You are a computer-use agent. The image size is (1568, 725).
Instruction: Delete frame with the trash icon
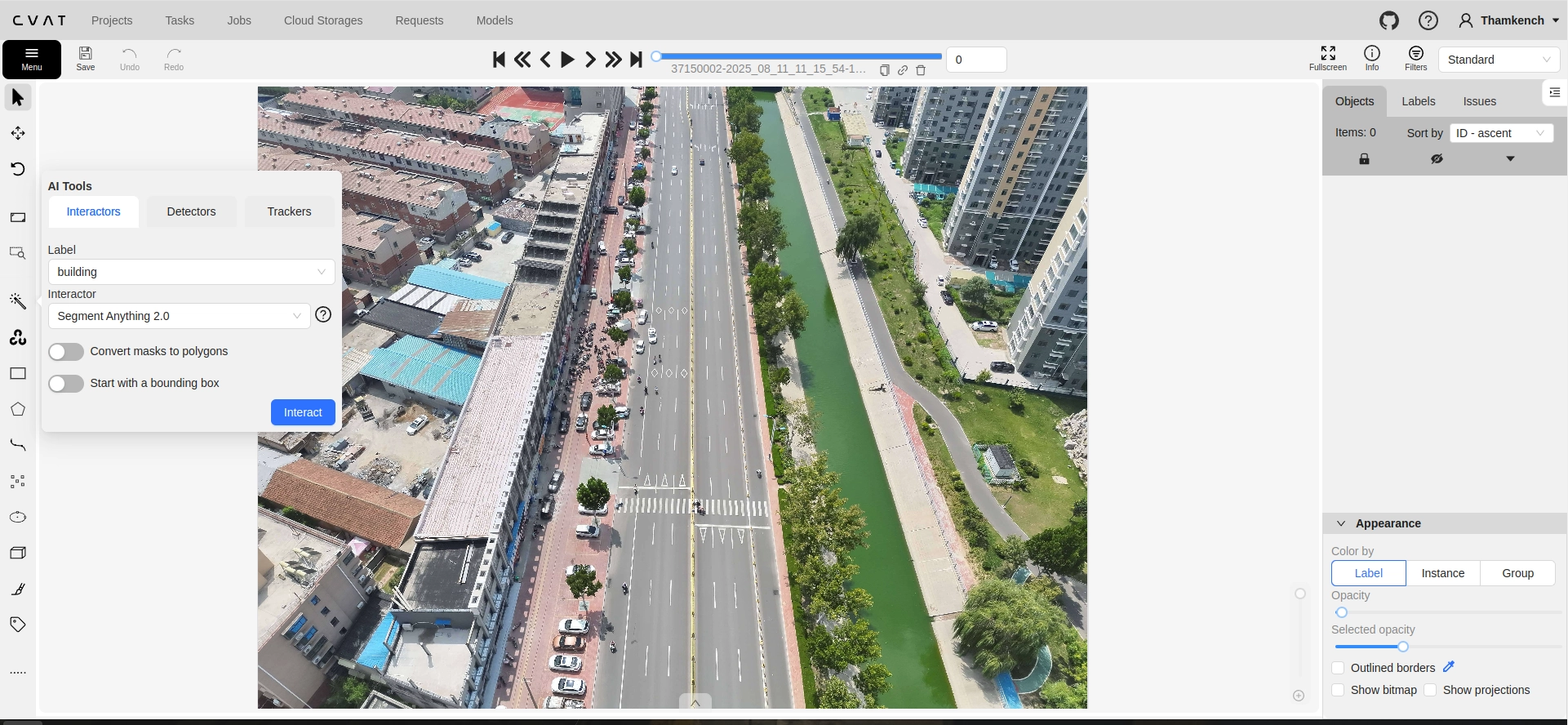(921, 70)
